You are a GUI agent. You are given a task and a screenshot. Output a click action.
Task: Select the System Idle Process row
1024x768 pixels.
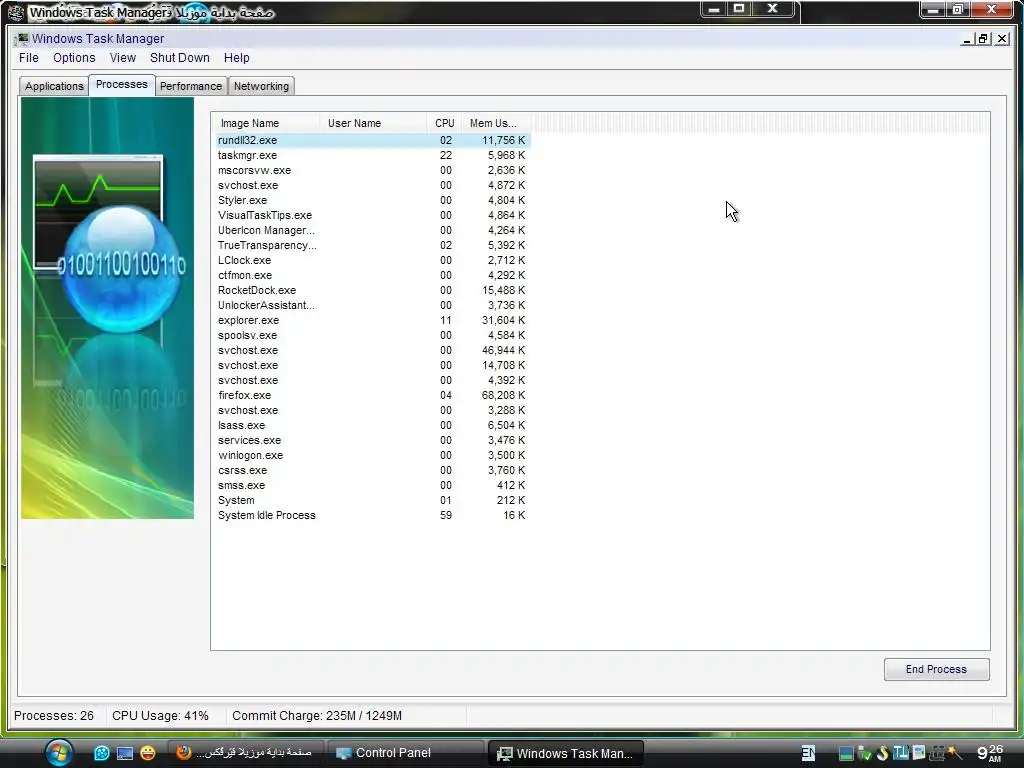pyautogui.click(x=373, y=516)
